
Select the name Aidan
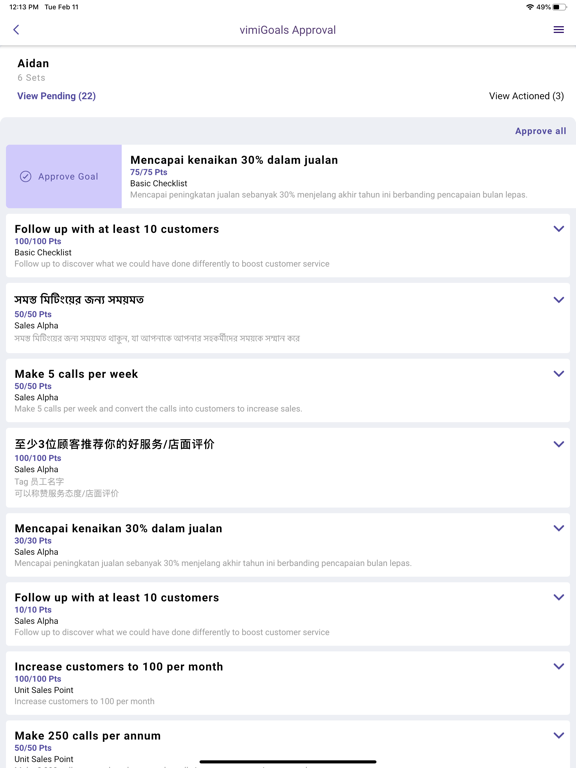tap(33, 63)
